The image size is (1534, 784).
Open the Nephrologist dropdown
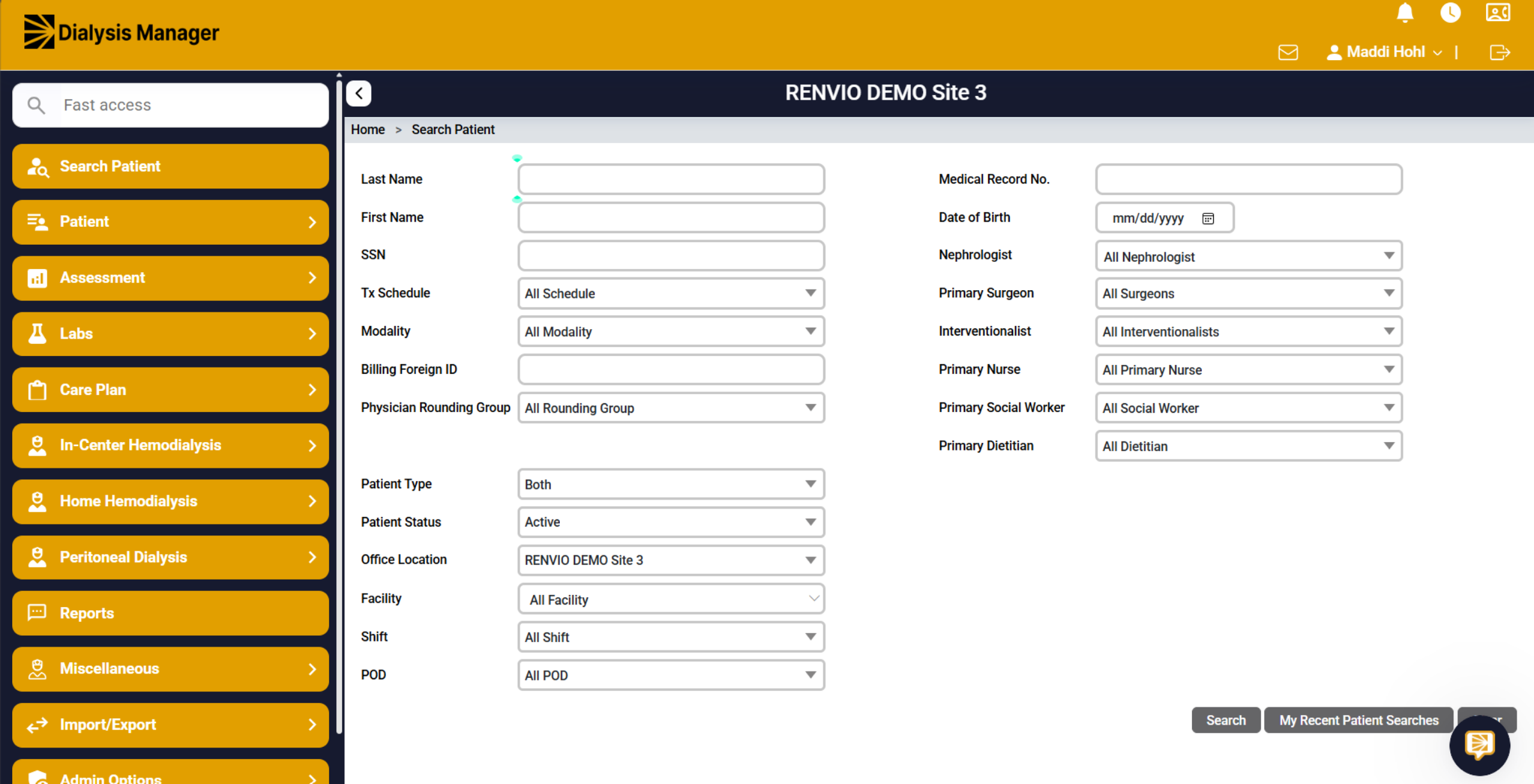1249,256
